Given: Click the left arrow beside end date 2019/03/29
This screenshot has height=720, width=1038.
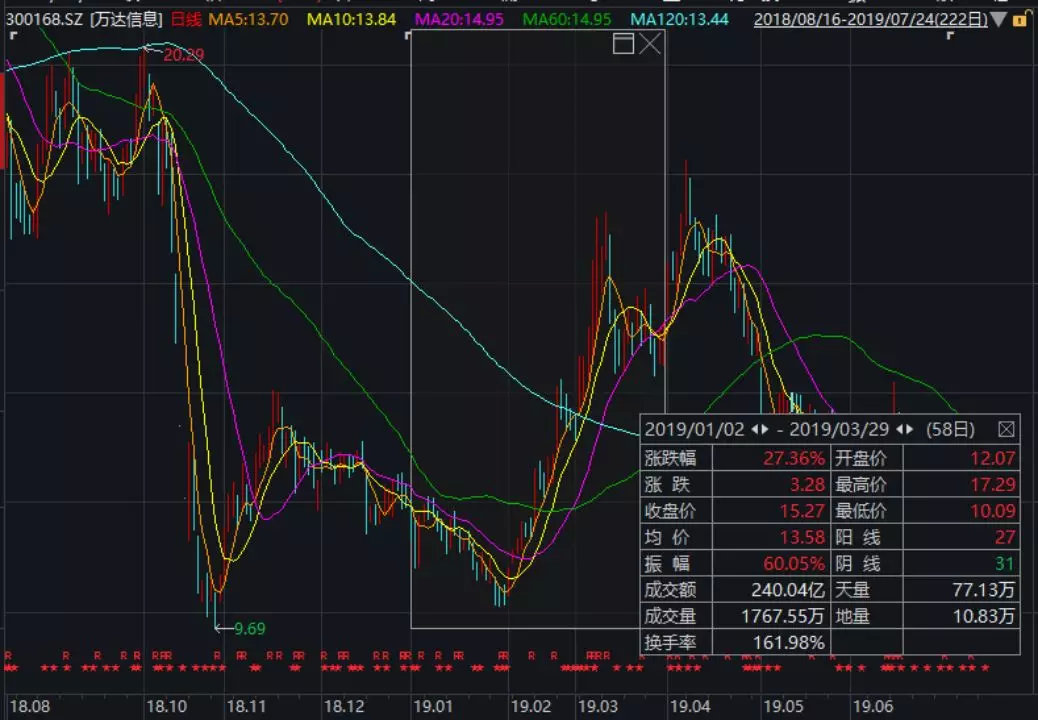Looking at the screenshot, I should [899, 429].
